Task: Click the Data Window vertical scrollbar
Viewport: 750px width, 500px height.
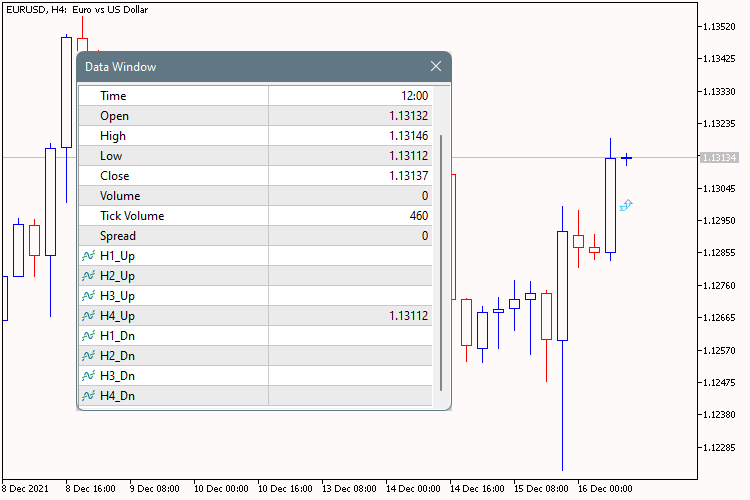Action: tap(441, 263)
